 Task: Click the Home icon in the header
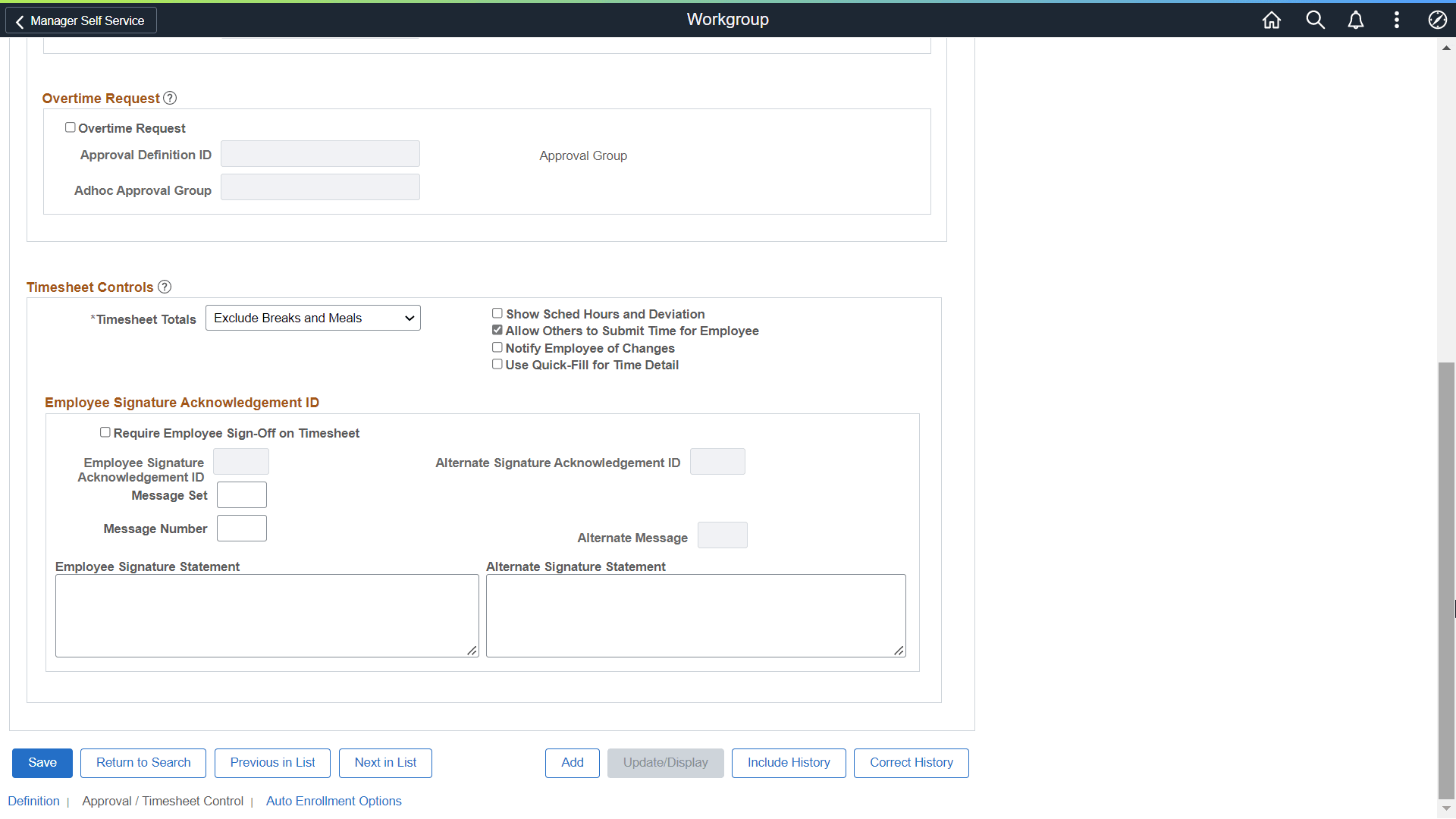1271,20
